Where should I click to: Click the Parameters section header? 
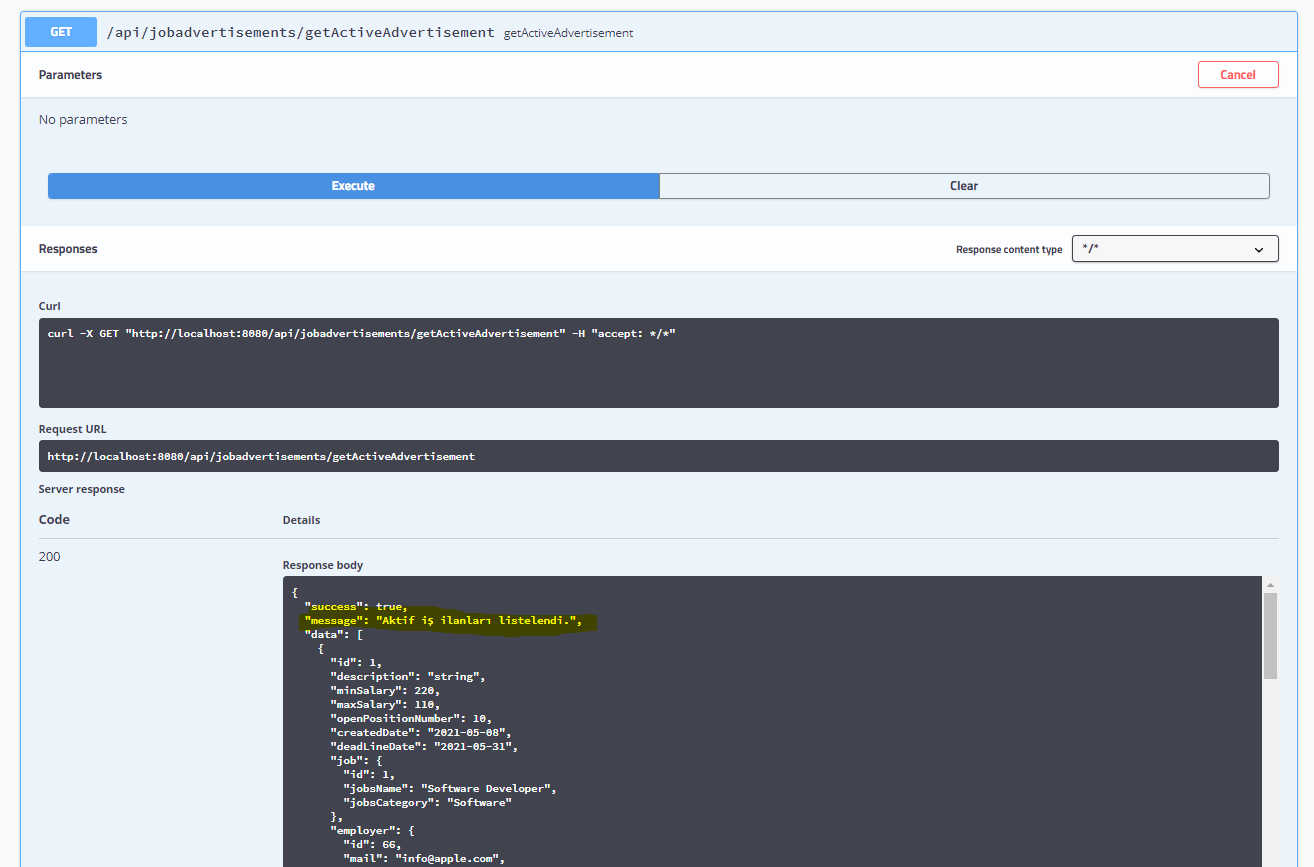(70, 74)
